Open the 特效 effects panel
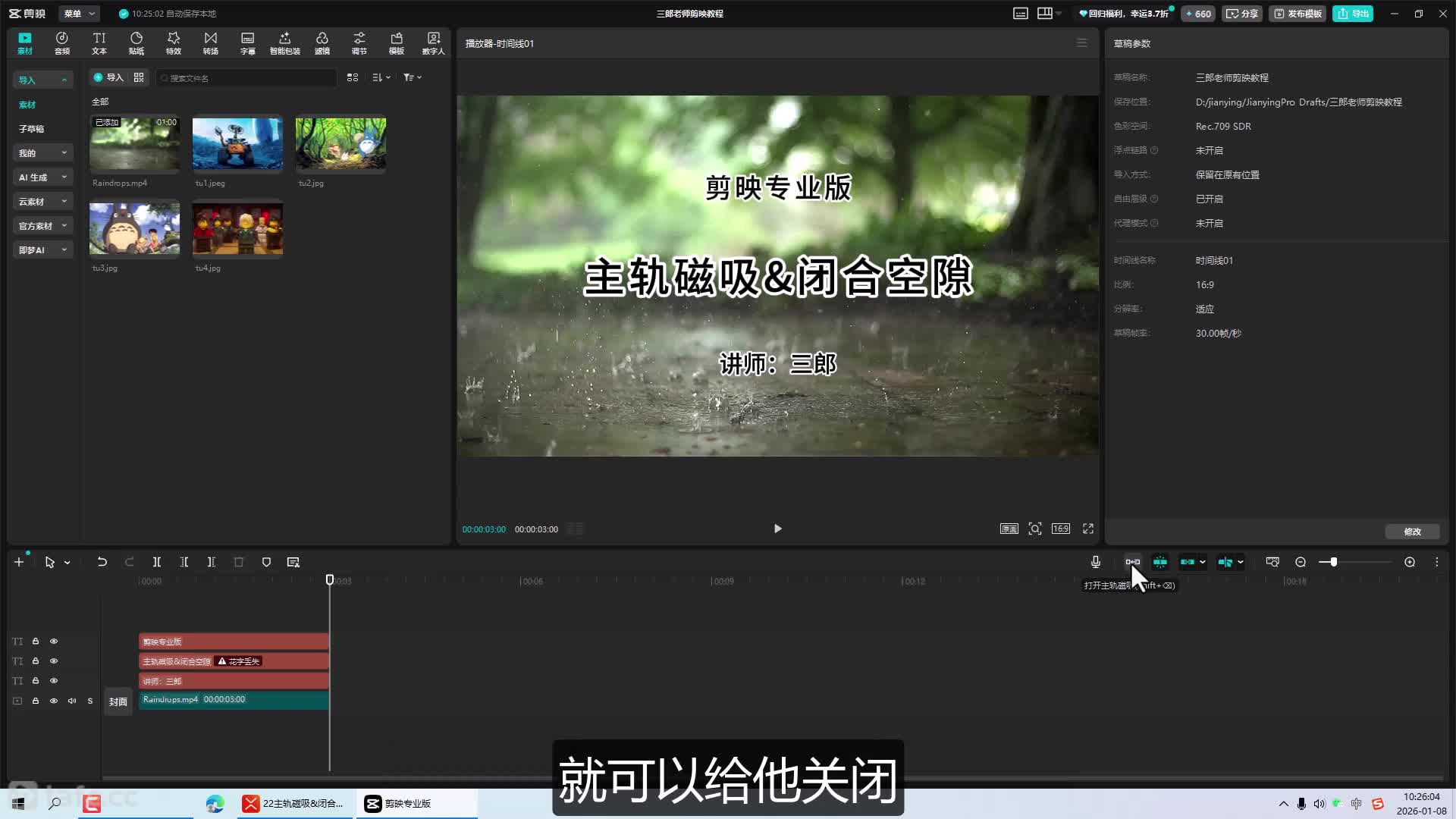1456x819 pixels. click(173, 42)
